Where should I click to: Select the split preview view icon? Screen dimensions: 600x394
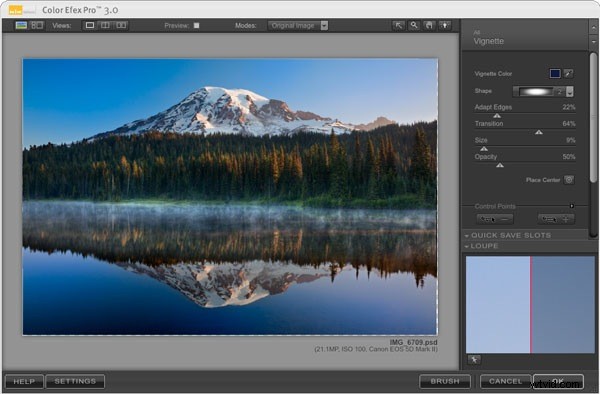(x=105, y=25)
